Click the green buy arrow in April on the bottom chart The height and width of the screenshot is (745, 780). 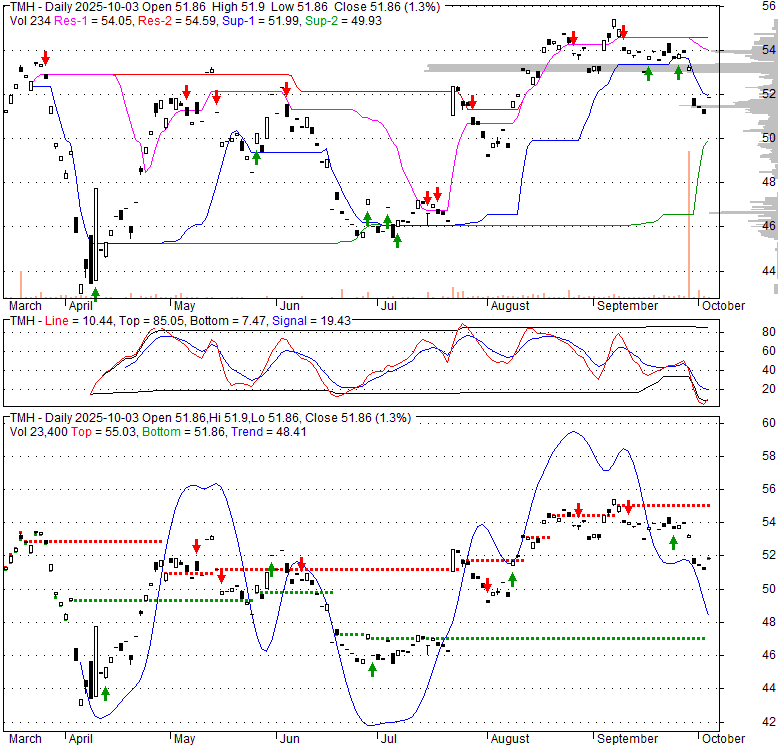point(105,693)
